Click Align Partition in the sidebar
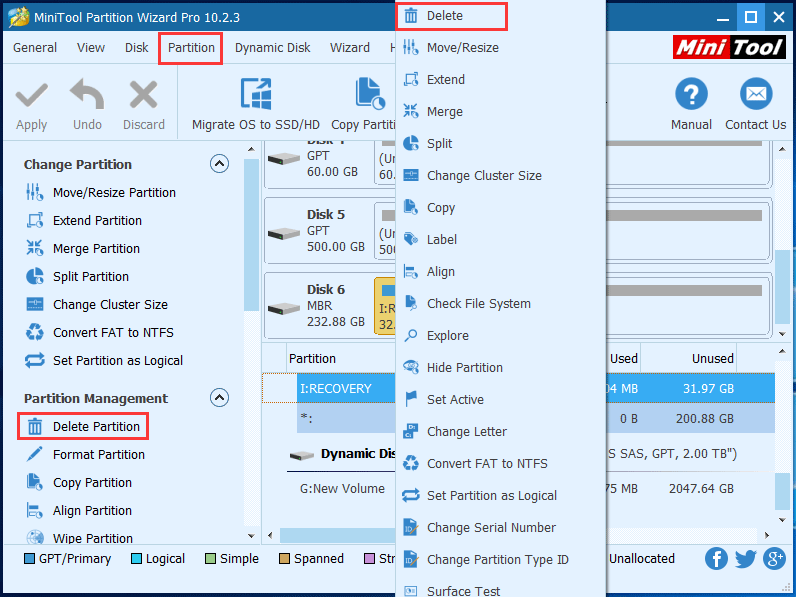This screenshot has width=796, height=597. 79,510
